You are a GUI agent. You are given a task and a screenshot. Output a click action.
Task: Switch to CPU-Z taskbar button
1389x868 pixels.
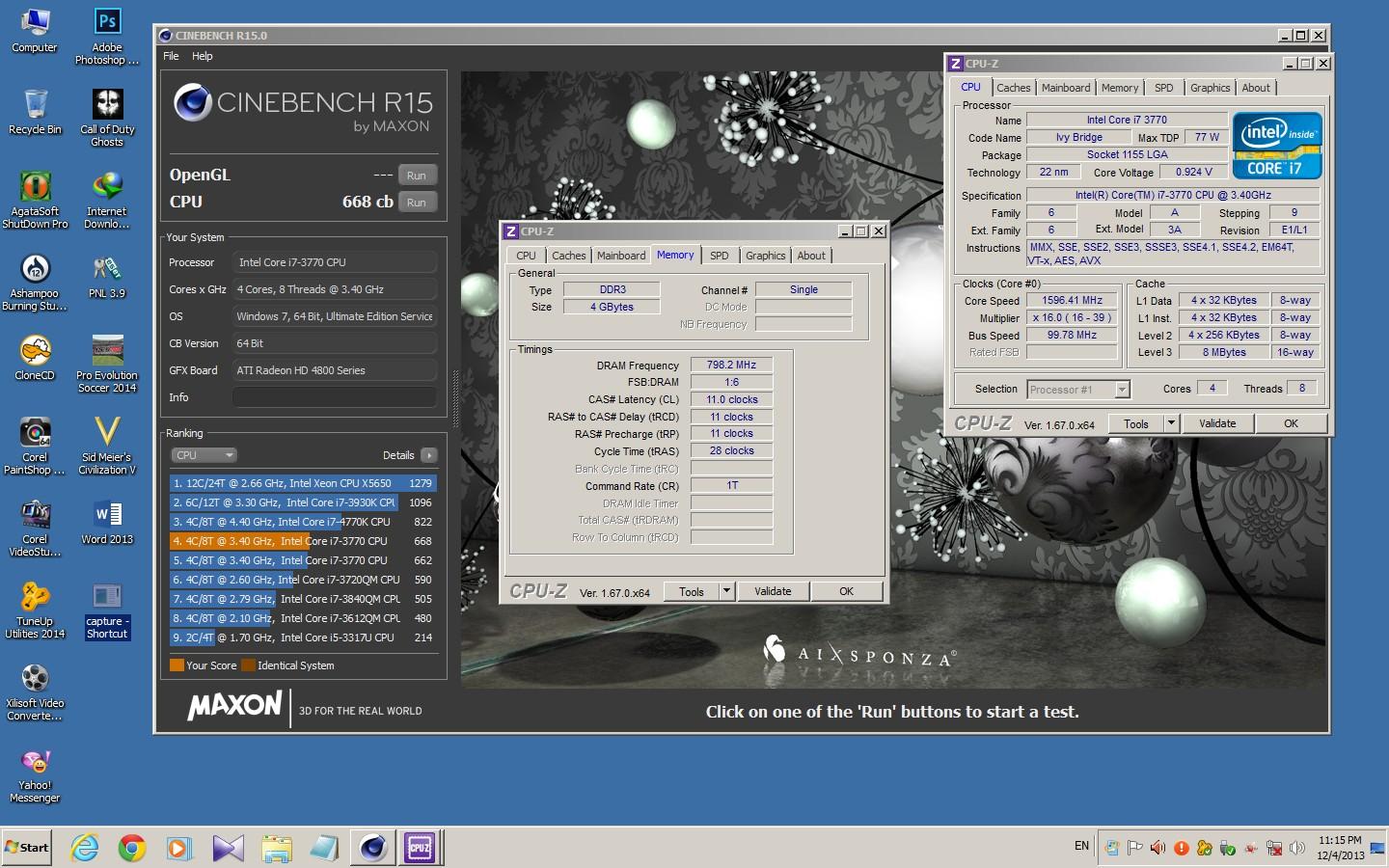[x=420, y=848]
